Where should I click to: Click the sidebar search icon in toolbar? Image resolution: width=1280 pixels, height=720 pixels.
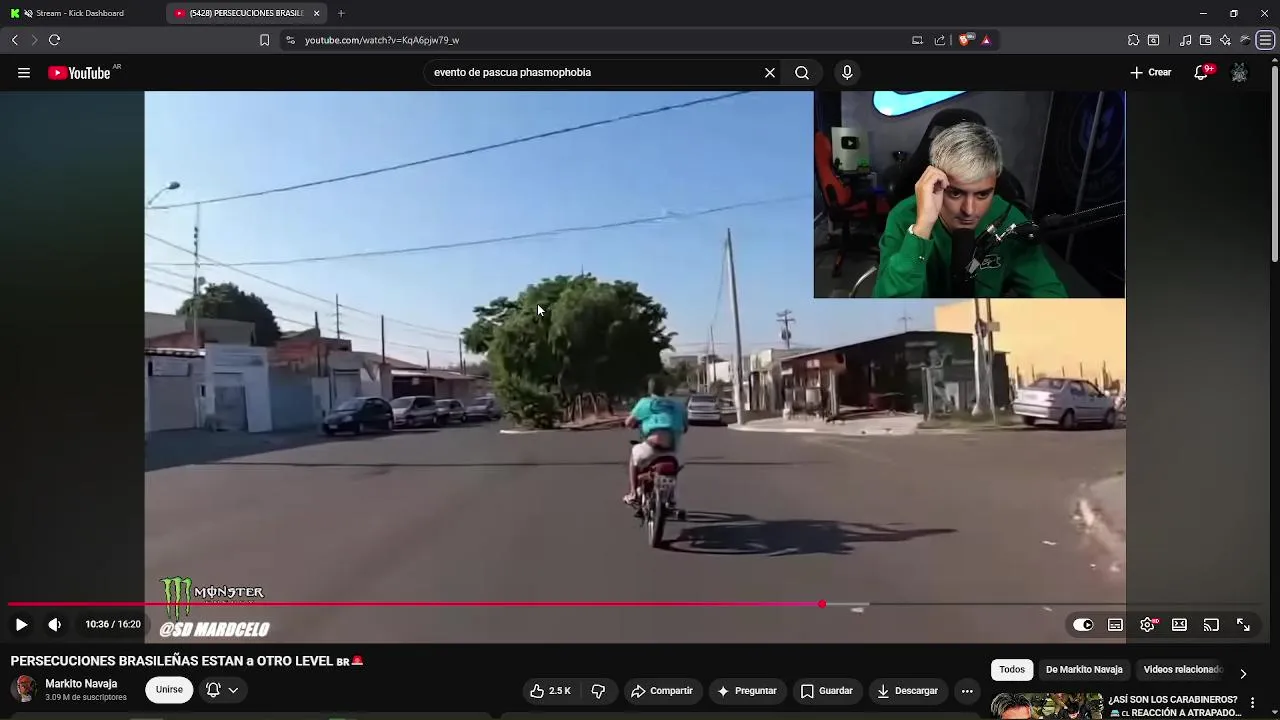pos(1153,40)
